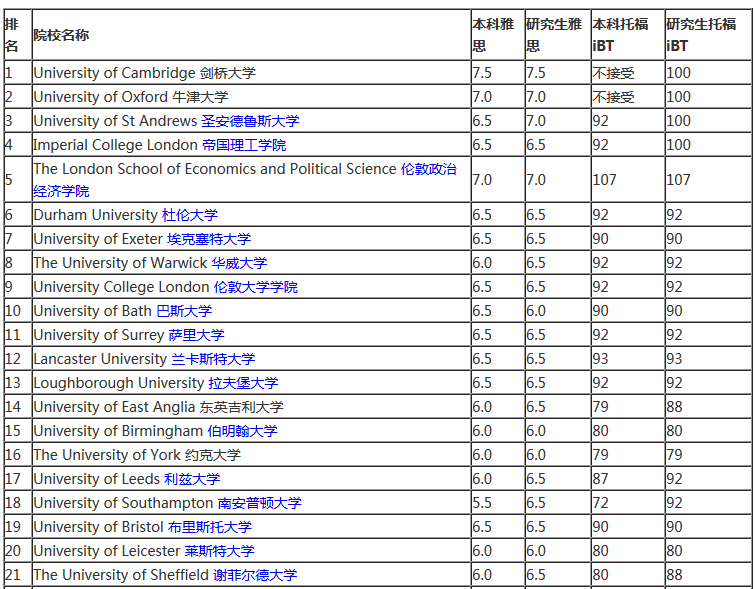Screen dimensions: 756x589
Task: Click the University of East Anglia name cell
Action: click(x=251, y=407)
